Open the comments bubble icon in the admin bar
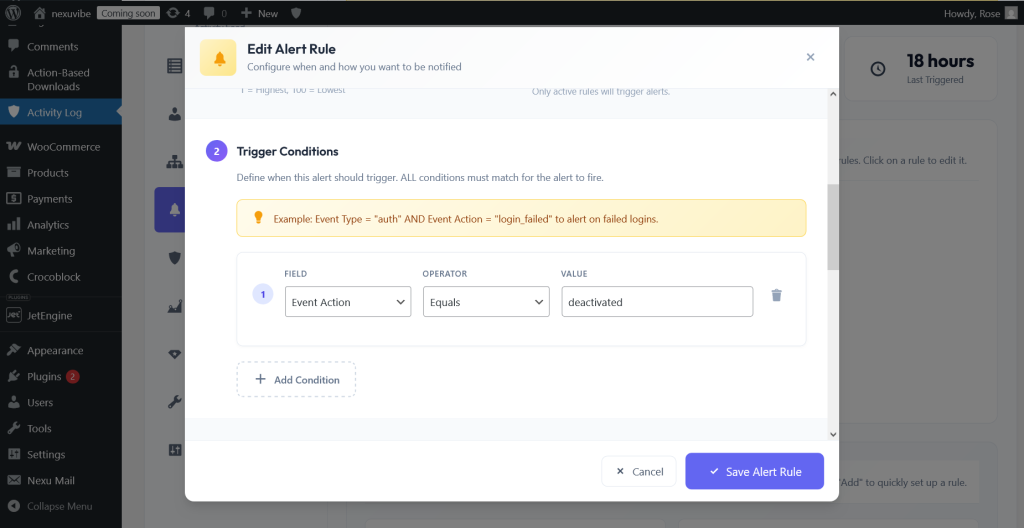The image size is (1024, 528). click(215, 13)
